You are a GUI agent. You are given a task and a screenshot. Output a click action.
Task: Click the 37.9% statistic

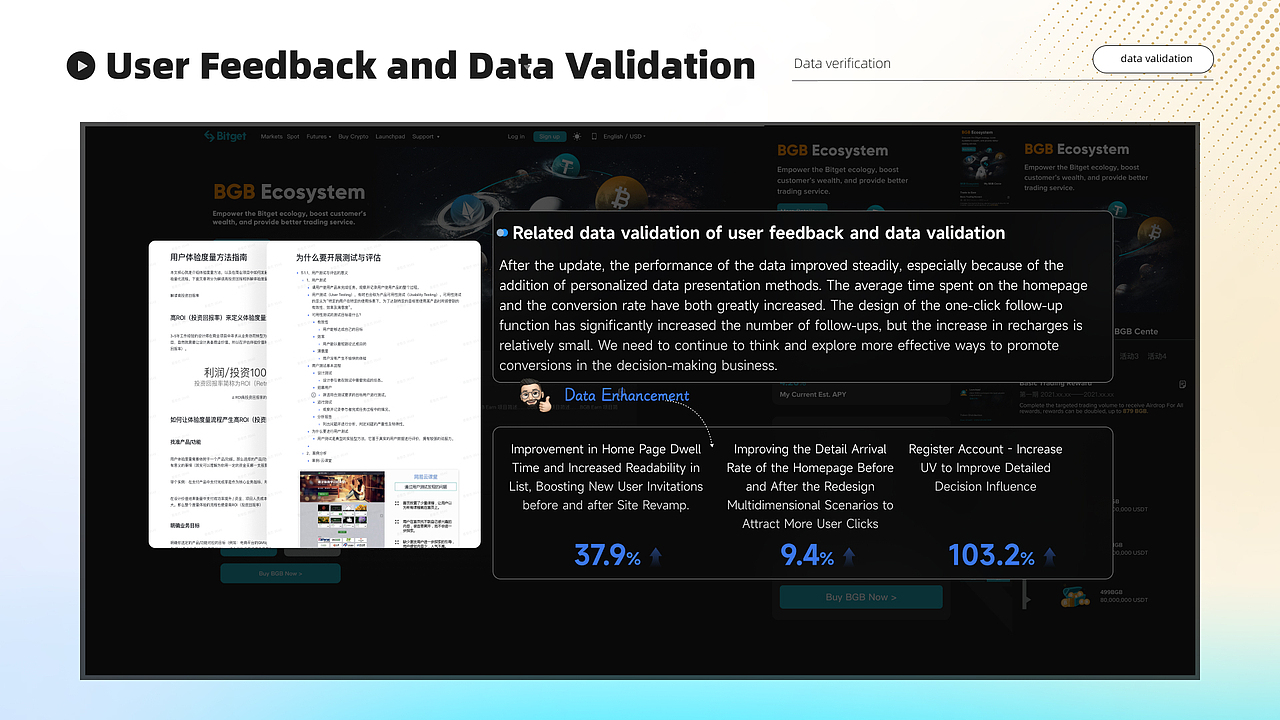(x=607, y=555)
